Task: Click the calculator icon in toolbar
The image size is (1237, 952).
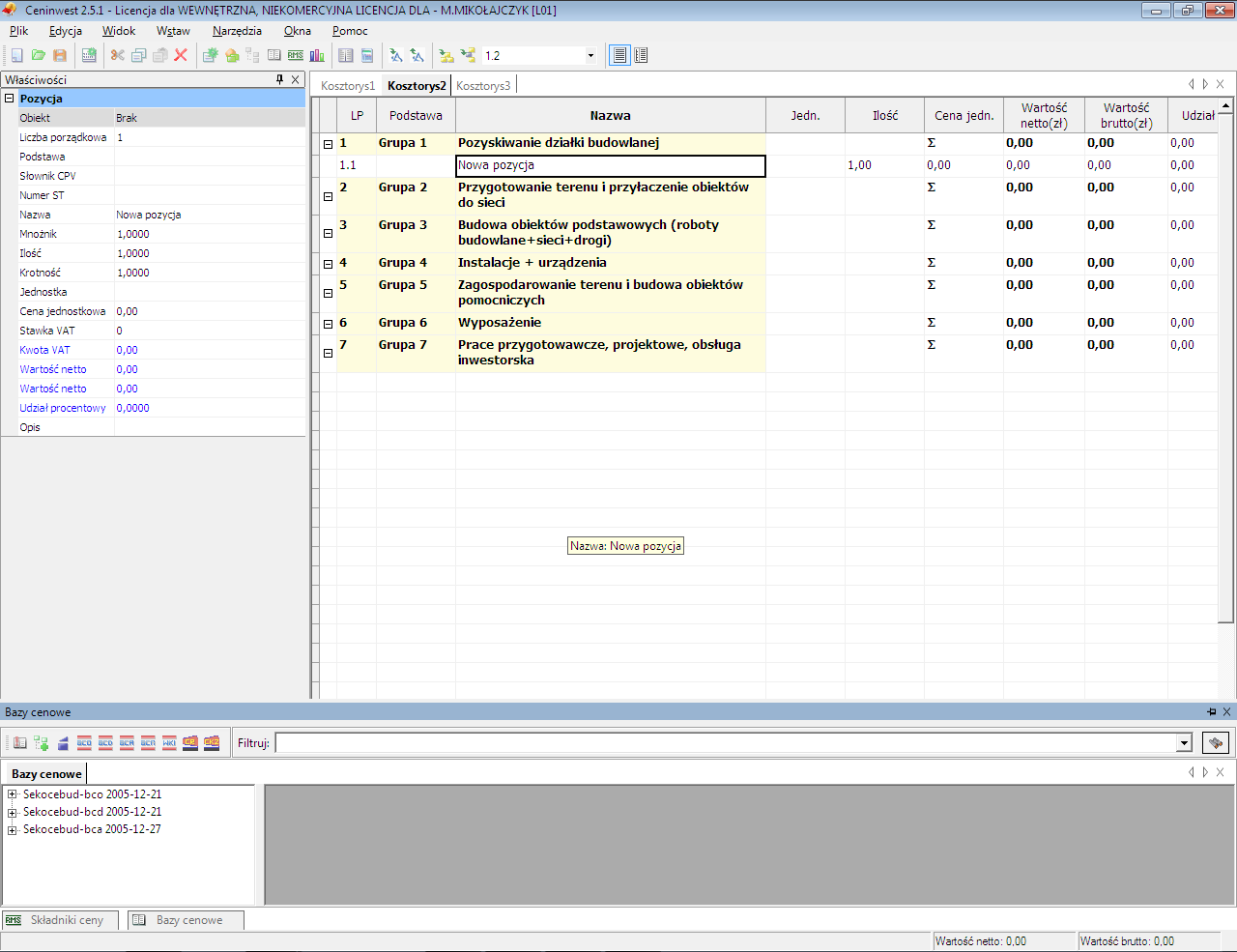Action: (x=367, y=55)
